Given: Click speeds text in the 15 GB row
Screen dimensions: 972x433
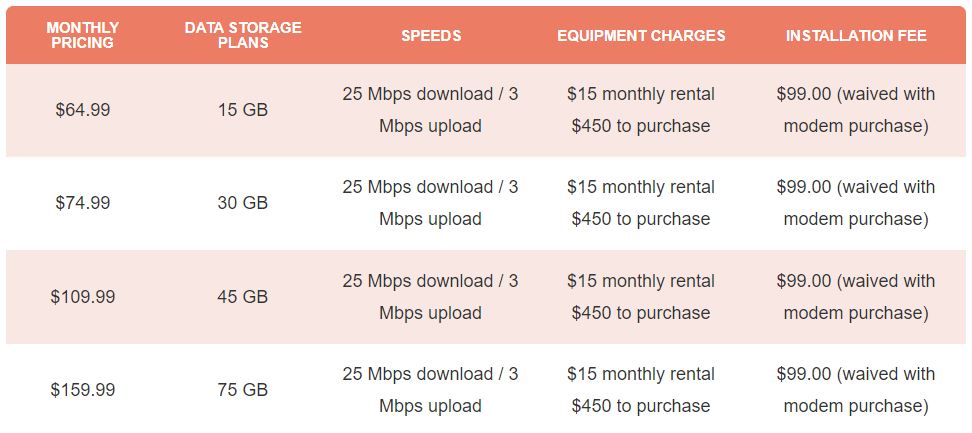Looking at the screenshot, I should [431, 110].
